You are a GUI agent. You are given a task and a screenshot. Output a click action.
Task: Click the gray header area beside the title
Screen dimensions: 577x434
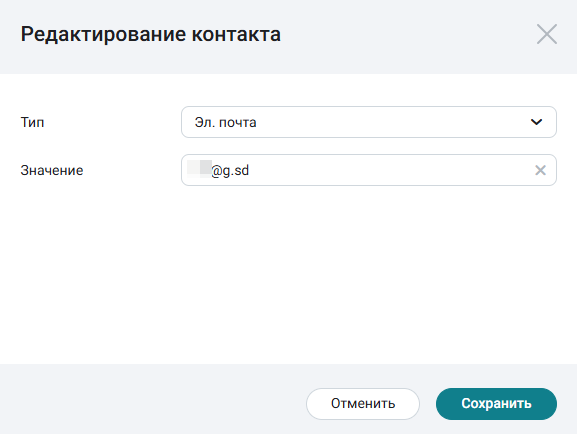405,34
